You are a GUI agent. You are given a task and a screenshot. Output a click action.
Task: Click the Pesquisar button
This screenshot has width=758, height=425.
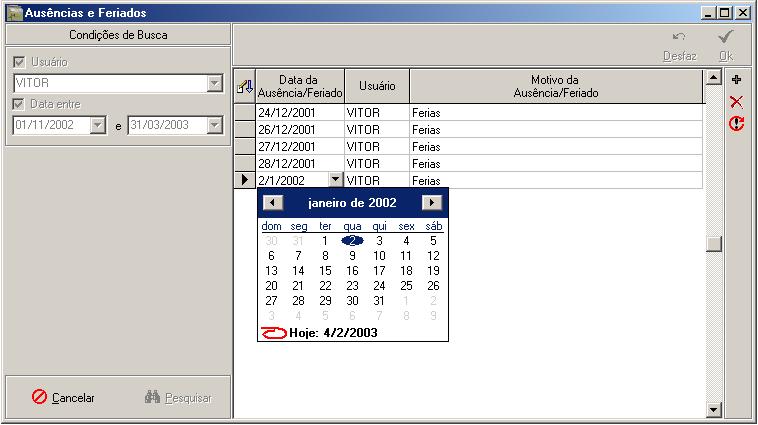pos(178,397)
